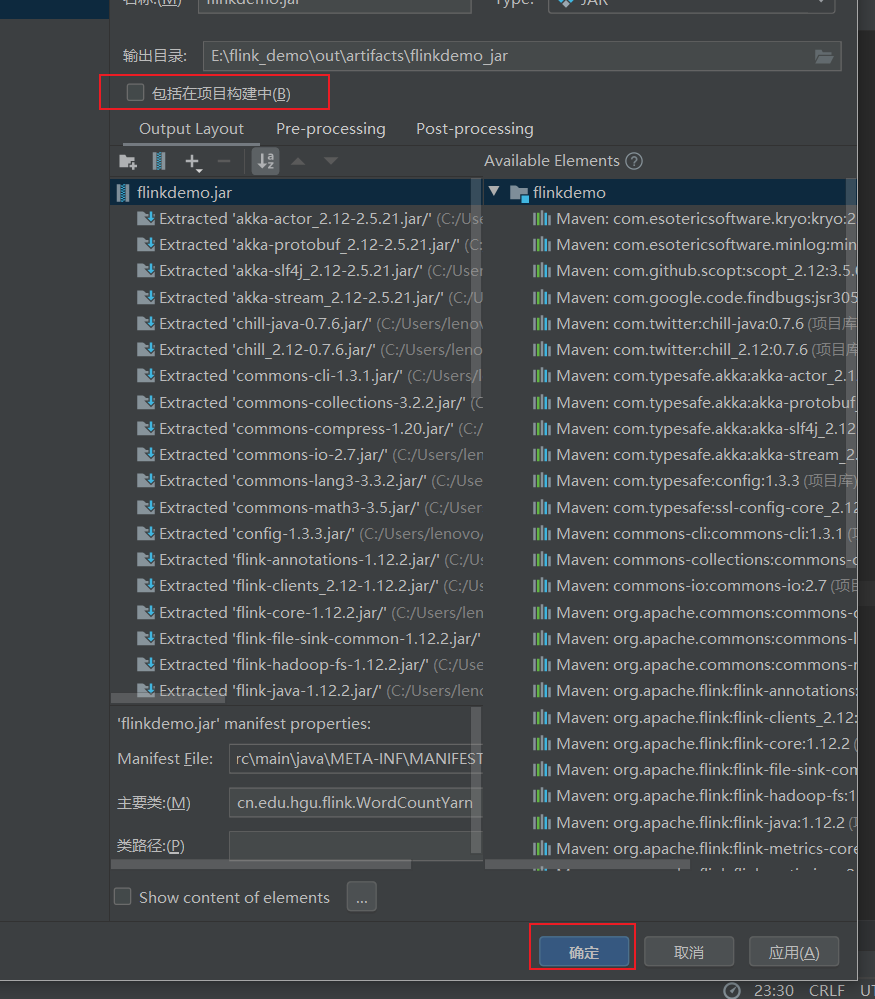The image size is (875, 999).
Task: Open the Type JAR dropdown
Action: tap(691, 3)
